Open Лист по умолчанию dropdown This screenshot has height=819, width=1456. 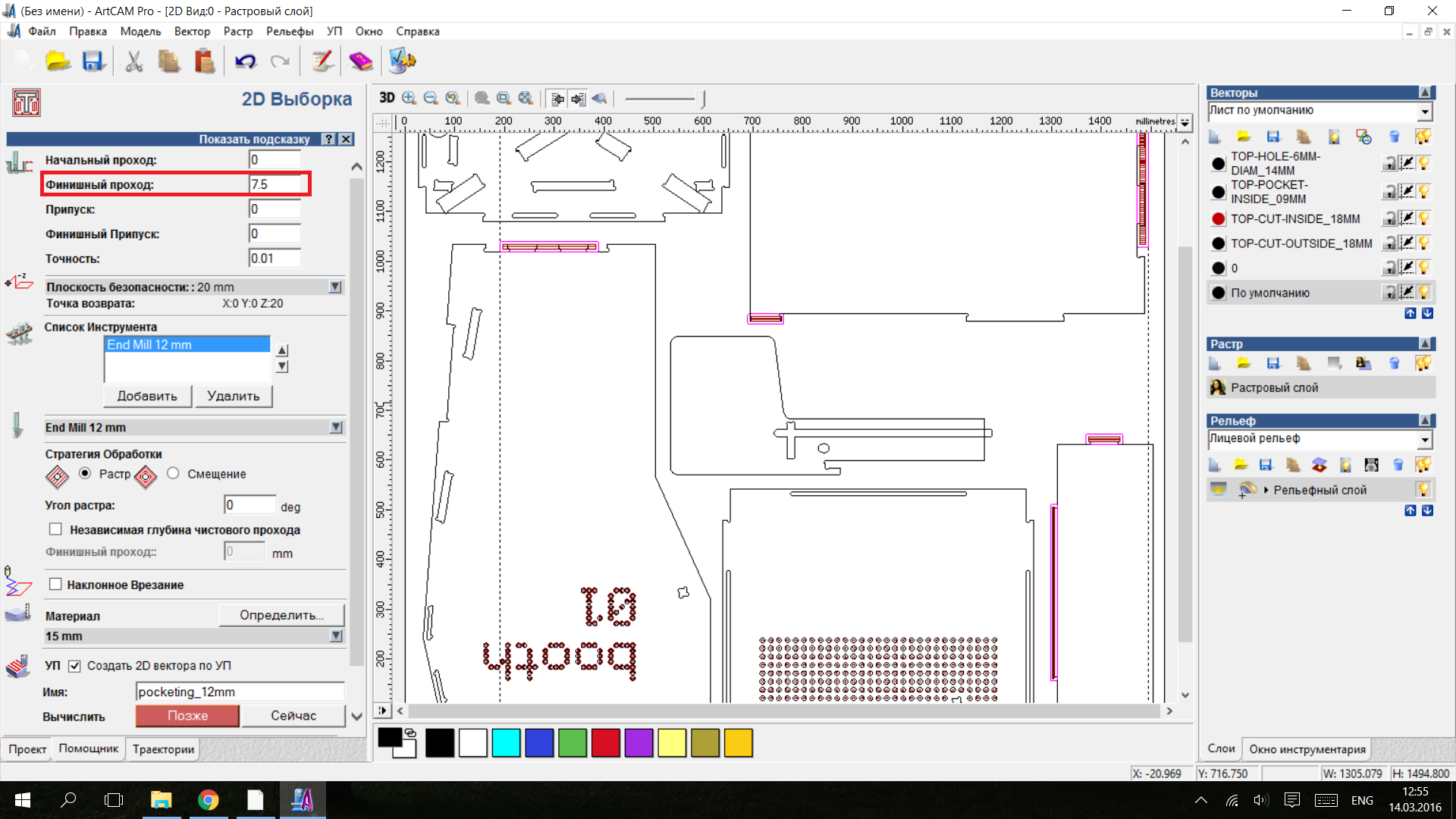[x=1424, y=111]
